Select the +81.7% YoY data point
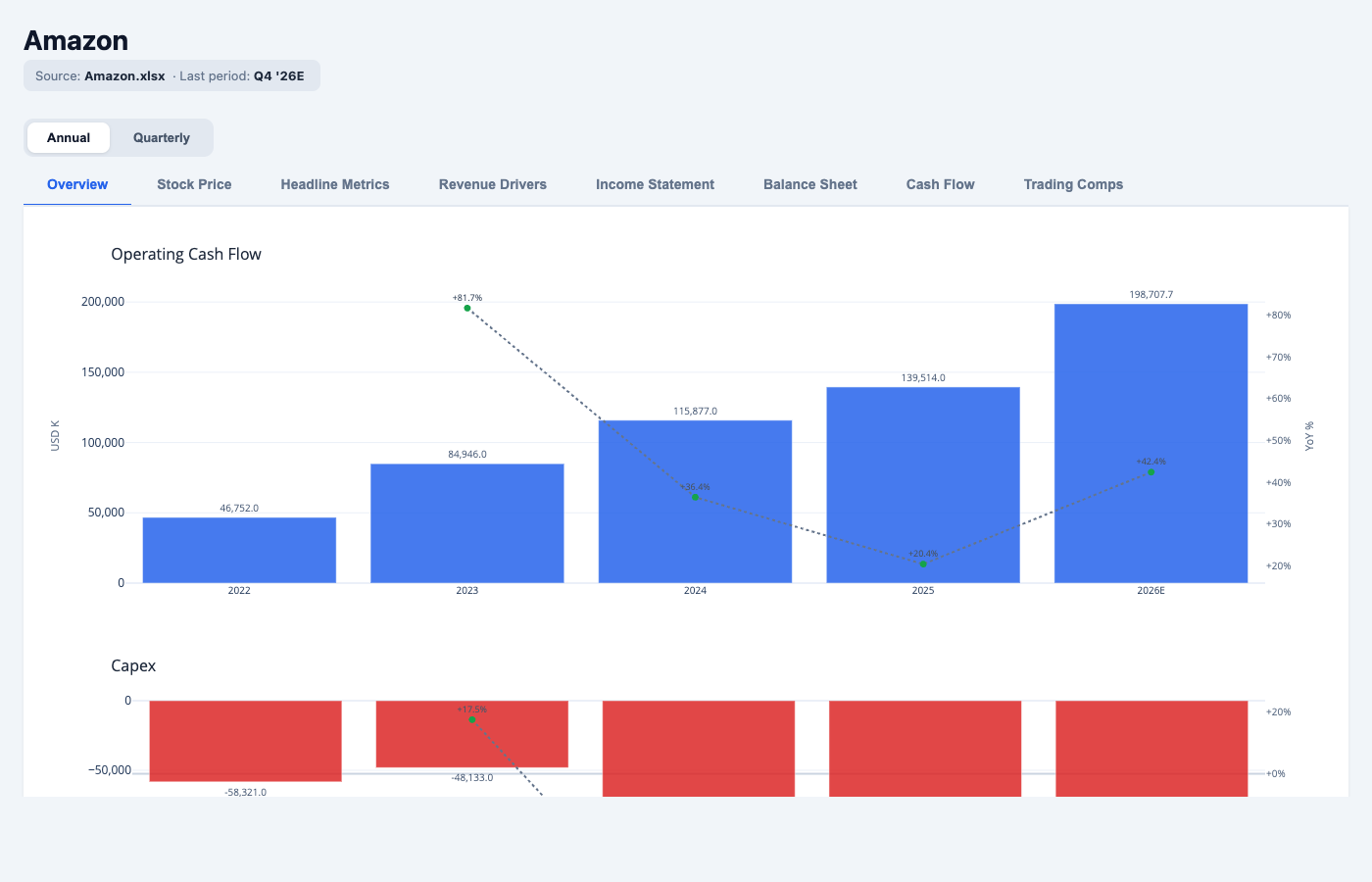 (466, 307)
